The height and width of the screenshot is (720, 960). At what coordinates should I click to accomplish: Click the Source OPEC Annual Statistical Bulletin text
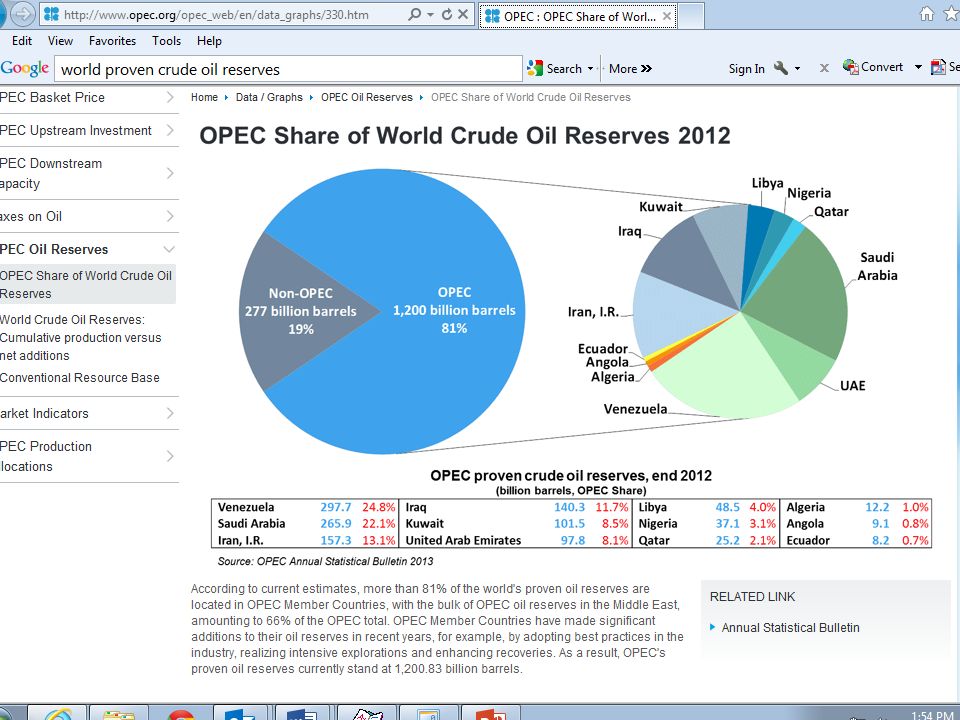325,561
